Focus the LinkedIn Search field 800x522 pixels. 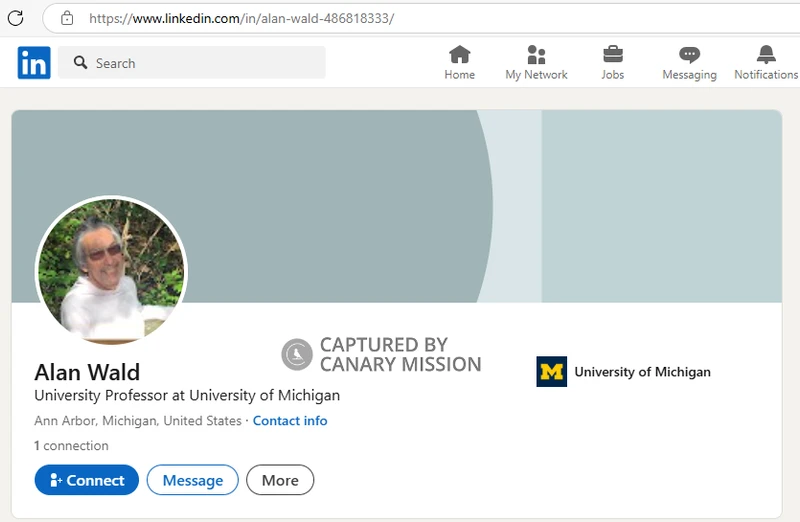point(191,62)
